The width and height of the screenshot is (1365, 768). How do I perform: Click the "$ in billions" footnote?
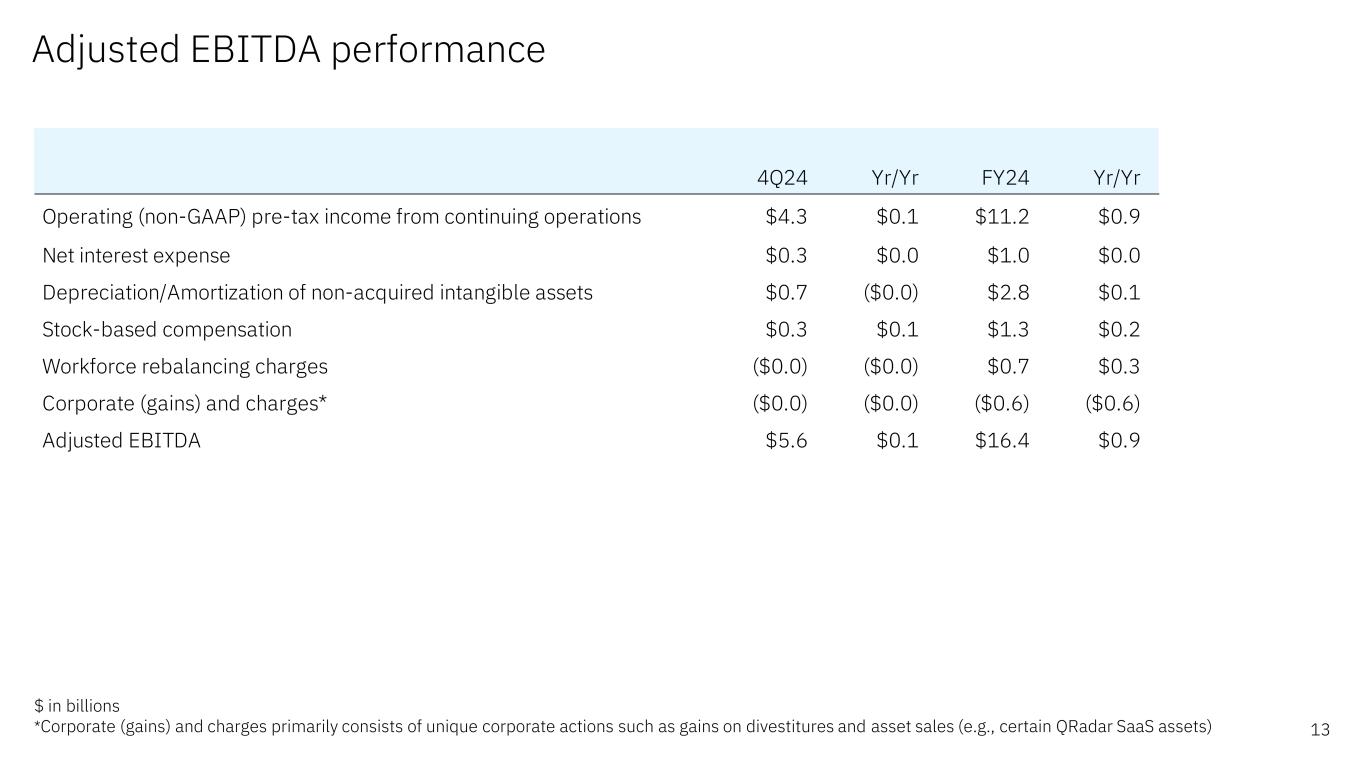click(76, 706)
